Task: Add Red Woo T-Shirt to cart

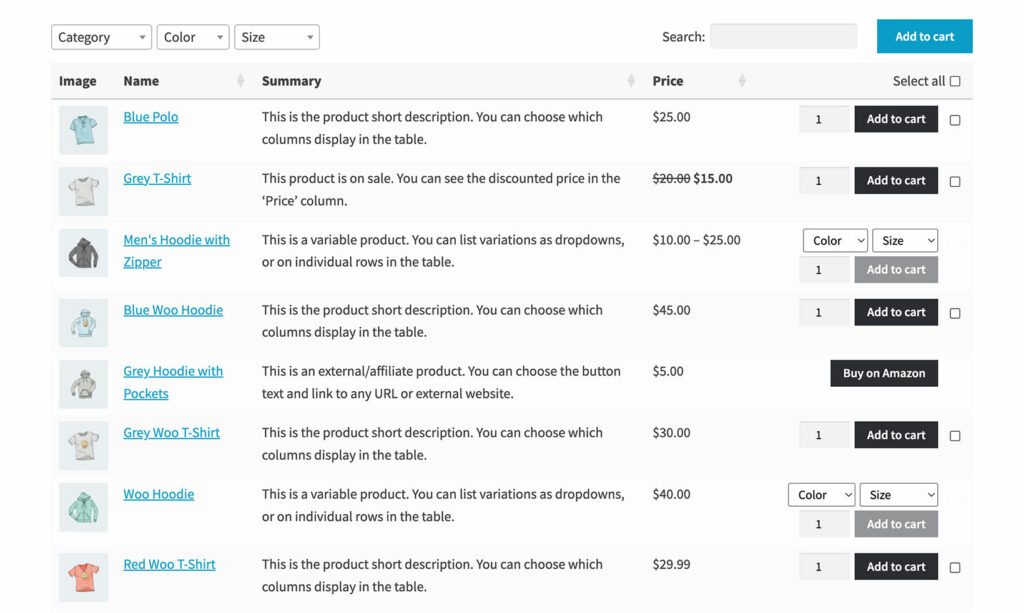Action: point(896,567)
